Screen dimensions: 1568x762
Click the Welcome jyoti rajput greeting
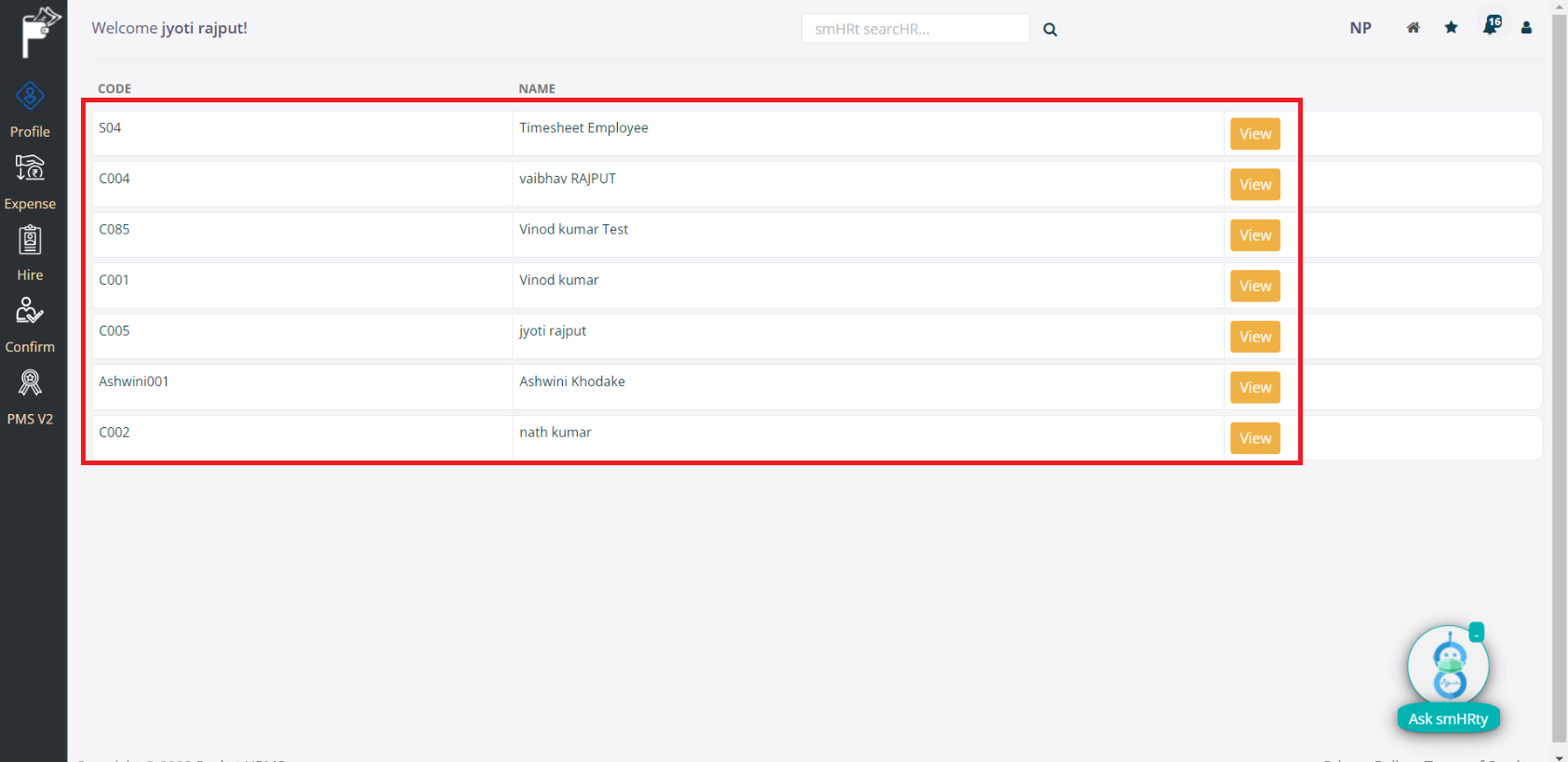click(x=169, y=28)
